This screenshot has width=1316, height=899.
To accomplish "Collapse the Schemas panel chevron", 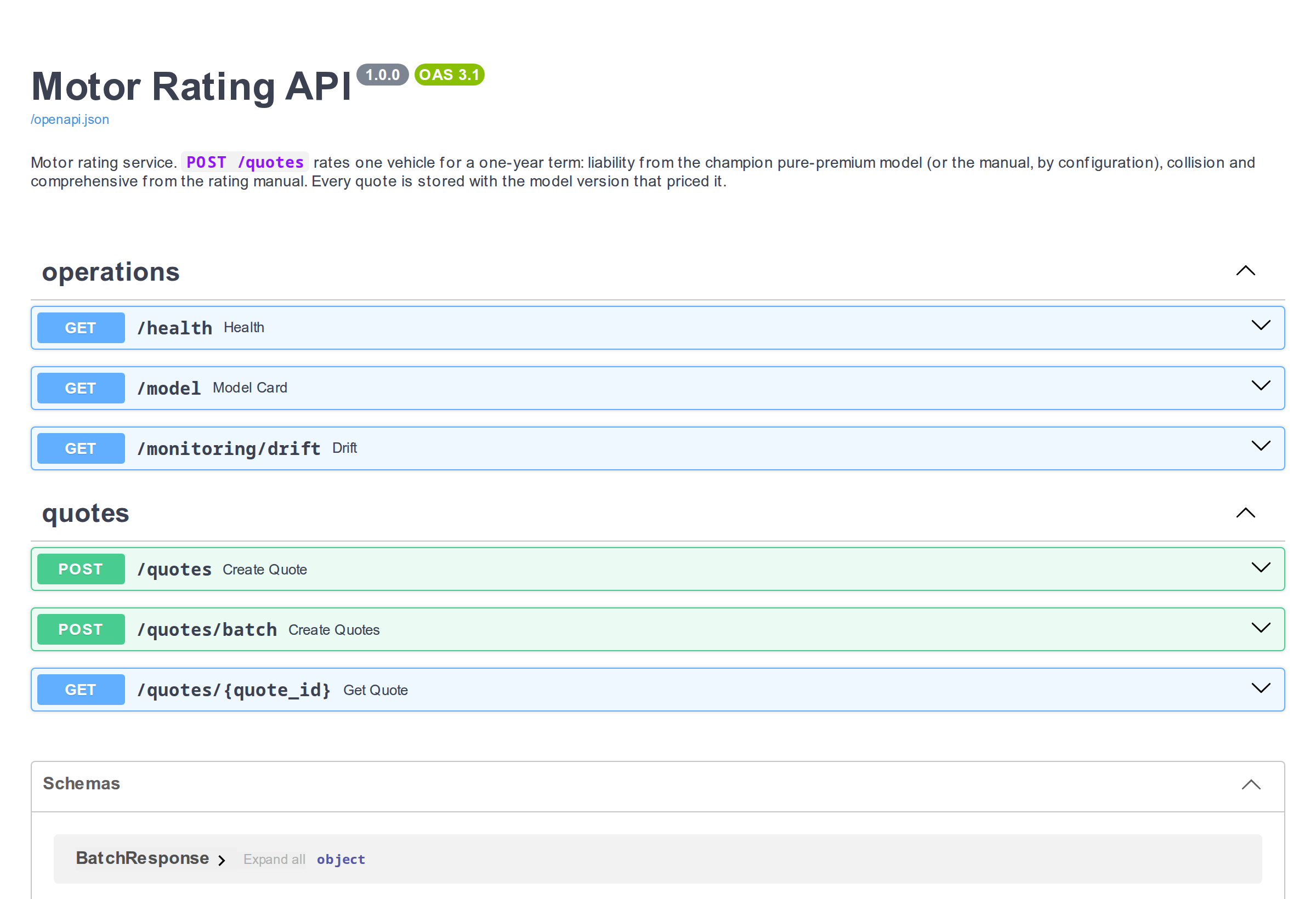I will [1251, 784].
